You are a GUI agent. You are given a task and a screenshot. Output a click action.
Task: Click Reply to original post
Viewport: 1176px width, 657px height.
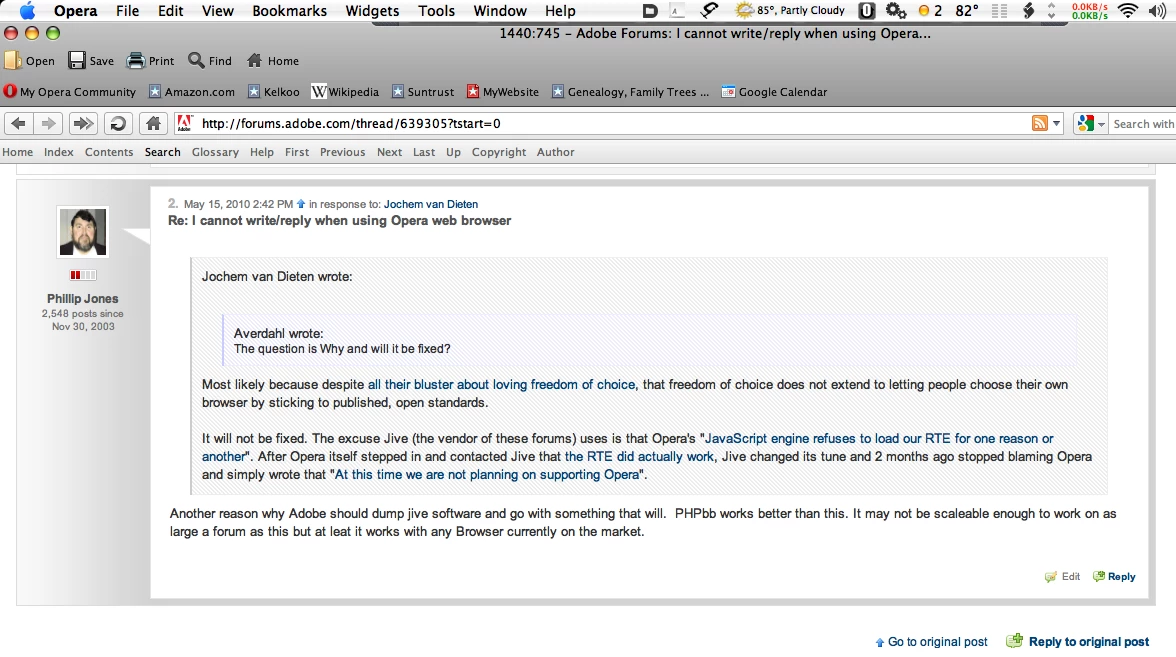tap(1078, 641)
